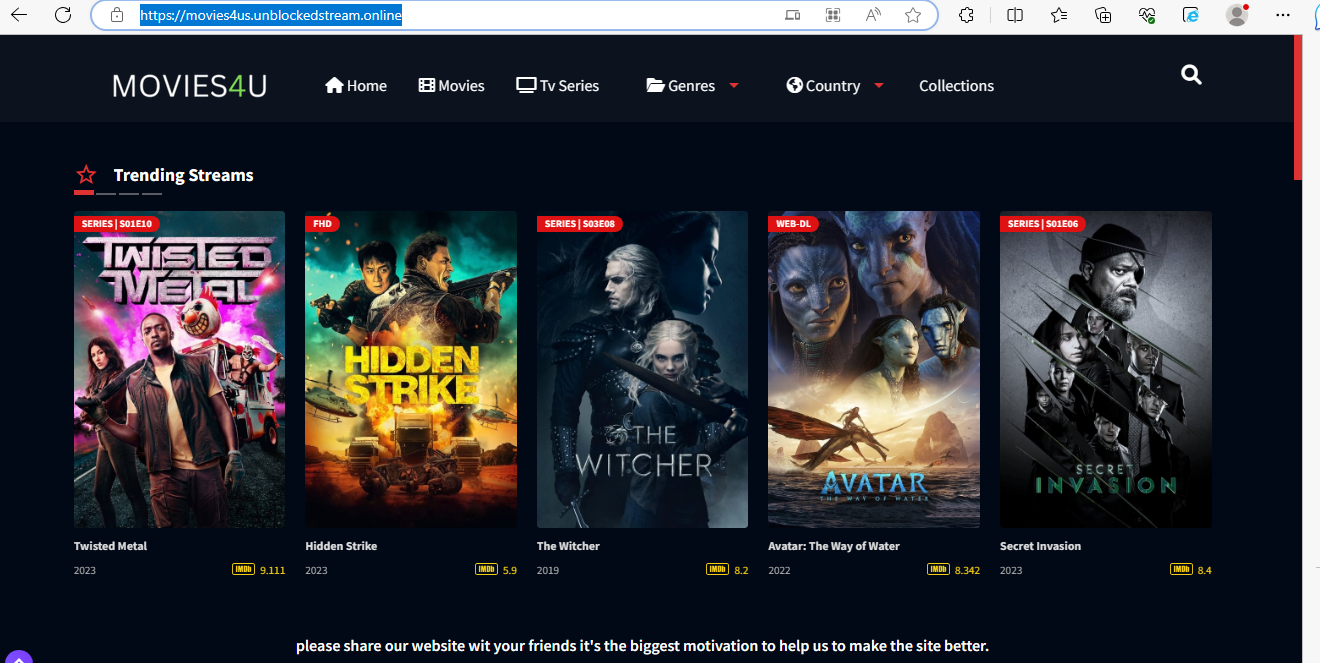Screen dimensions: 1320x663
Task: Click the IMDb badge on Hidden Strike
Action: [x=485, y=568]
